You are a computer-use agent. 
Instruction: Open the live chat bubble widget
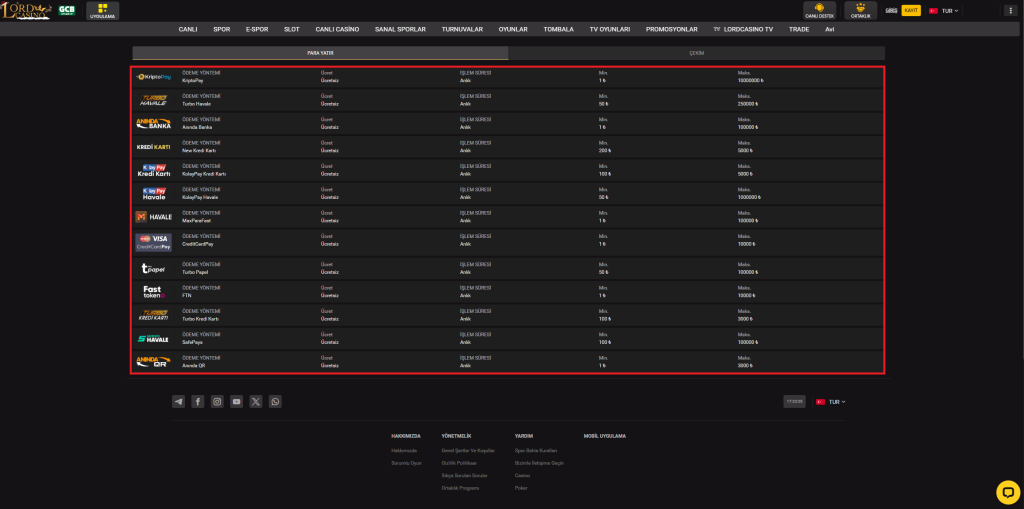(1007, 491)
